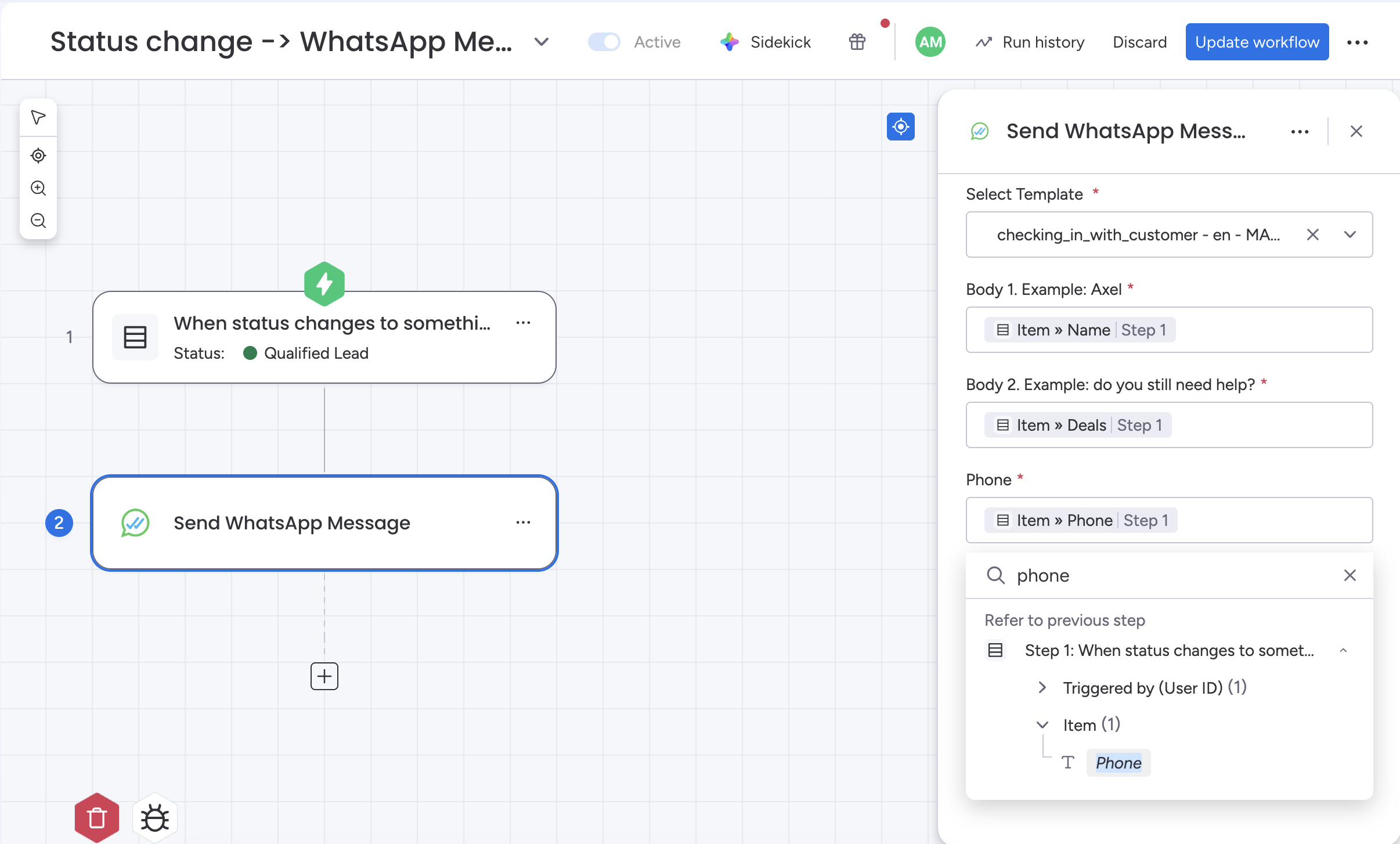
Task: Zoom in on the workflow canvas
Action: point(38,188)
